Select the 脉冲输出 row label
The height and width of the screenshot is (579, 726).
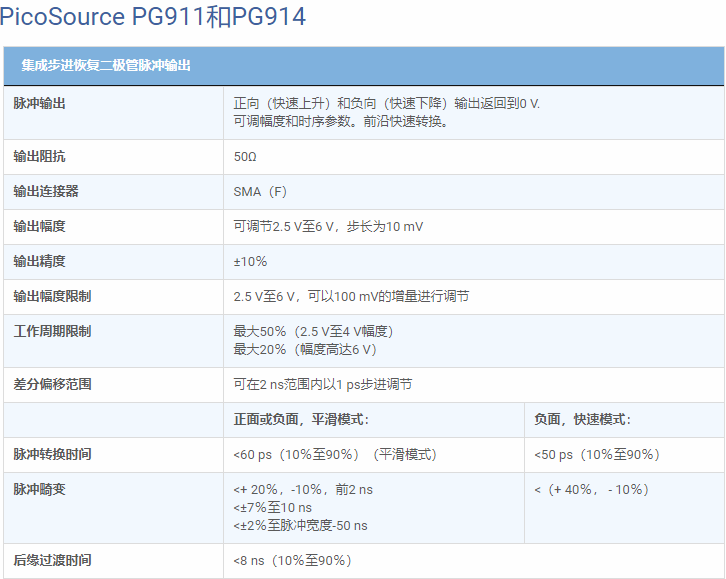[x=40, y=104]
